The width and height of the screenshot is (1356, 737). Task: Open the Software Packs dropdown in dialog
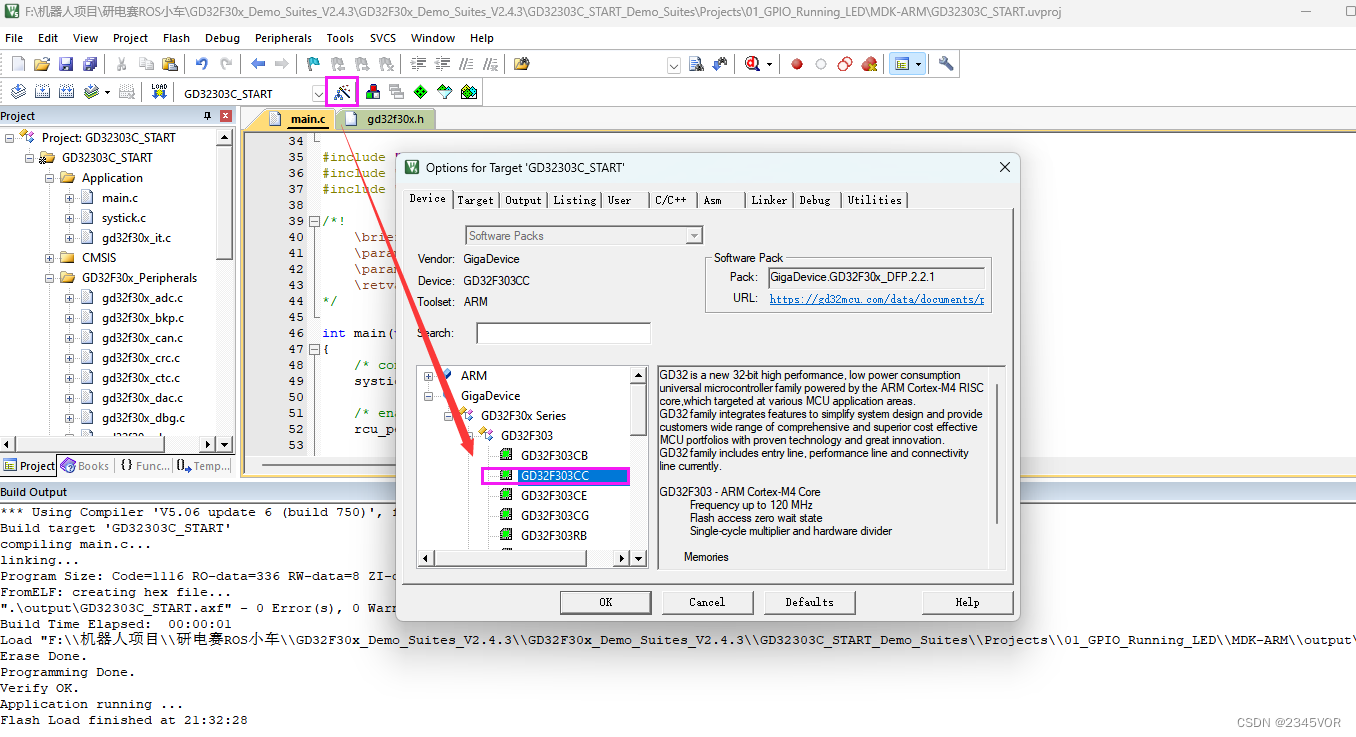point(694,236)
